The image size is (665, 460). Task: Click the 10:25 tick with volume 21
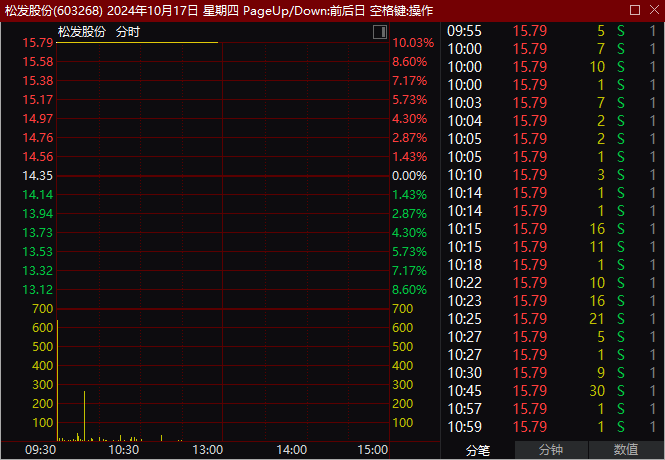tap(552, 318)
